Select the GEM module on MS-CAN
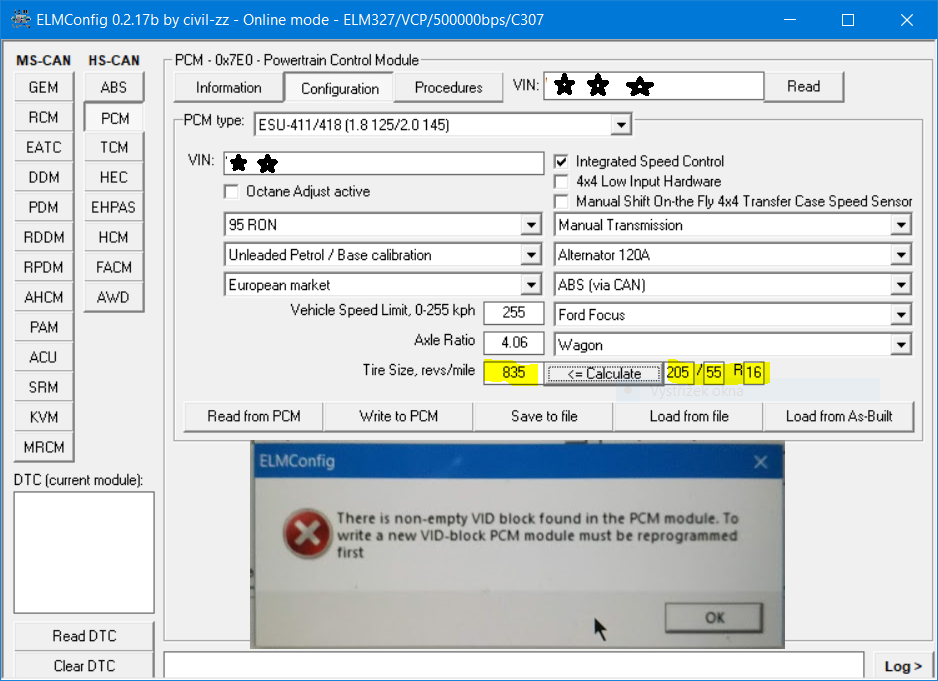938x681 pixels. pyautogui.click(x=43, y=88)
